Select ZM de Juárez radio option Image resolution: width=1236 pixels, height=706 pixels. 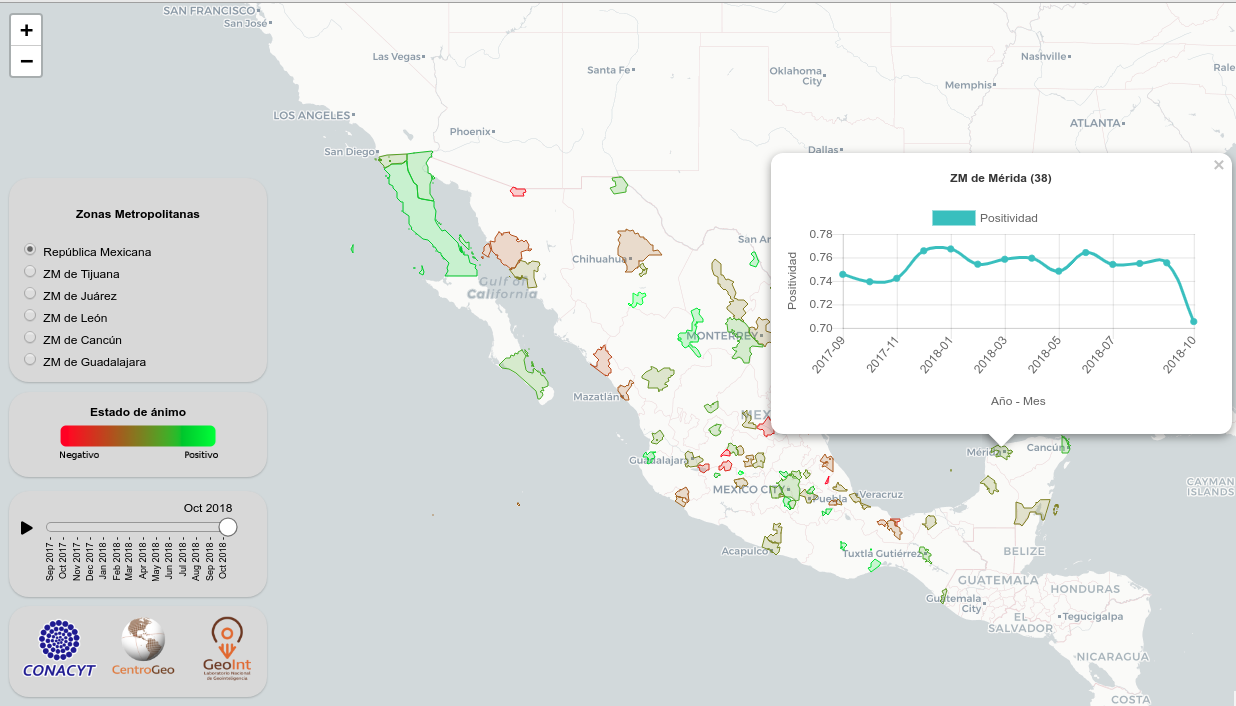(30, 294)
